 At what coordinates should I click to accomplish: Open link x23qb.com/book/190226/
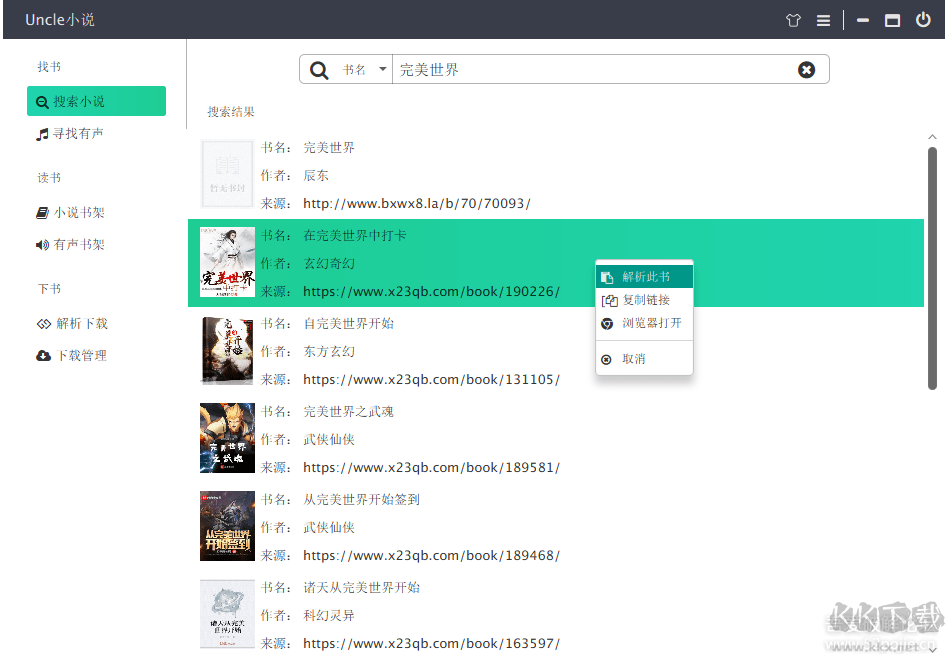[431, 292]
